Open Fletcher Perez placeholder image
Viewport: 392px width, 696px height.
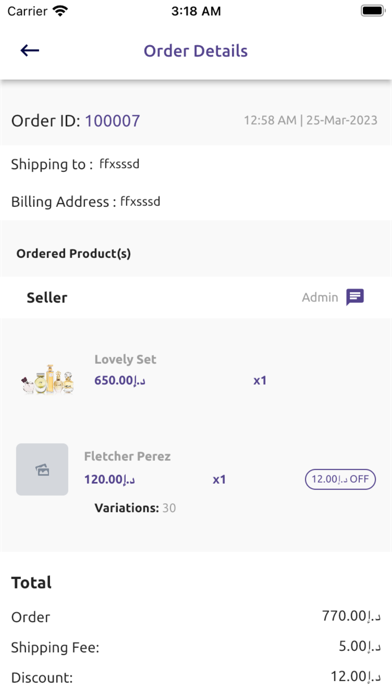[x=42, y=469]
